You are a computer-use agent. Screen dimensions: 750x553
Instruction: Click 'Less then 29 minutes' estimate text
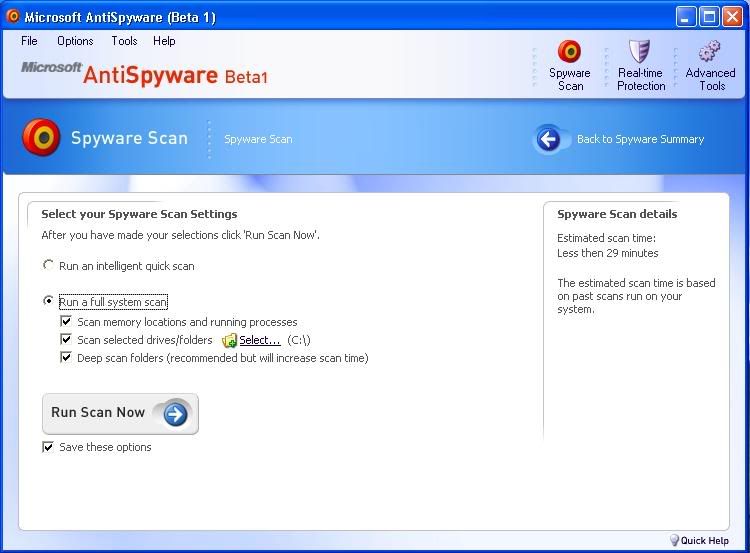coord(607,253)
